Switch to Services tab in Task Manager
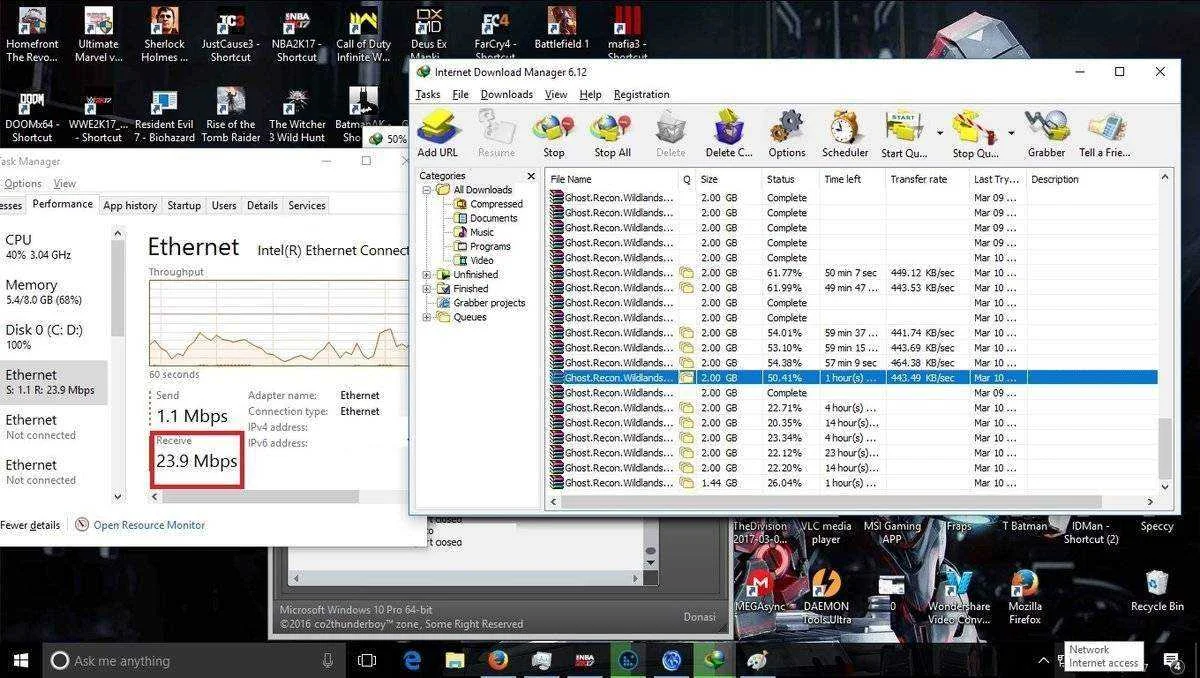 (x=307, y=205)
